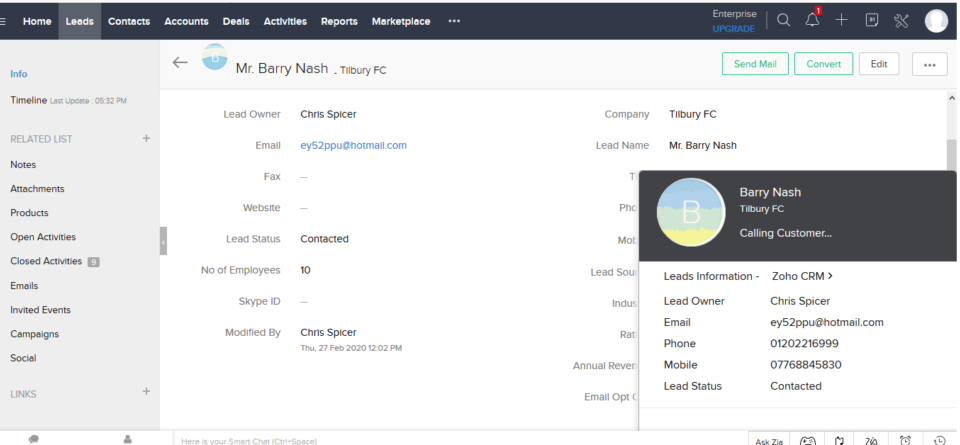
Task: Click the Lead Status value Contacted in details
Action: click(324, 239)
